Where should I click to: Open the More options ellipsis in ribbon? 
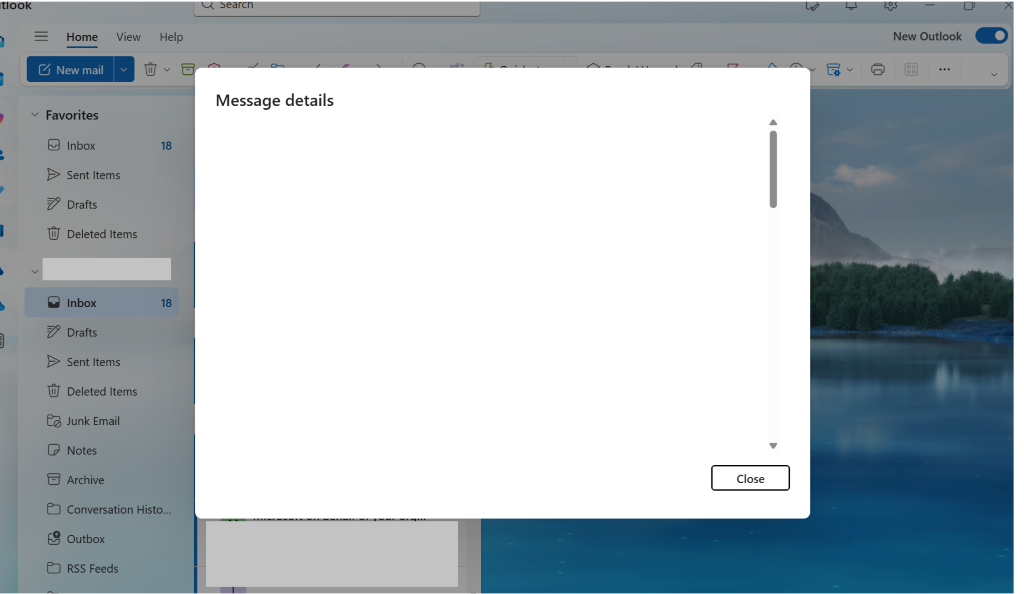coord(945,69)
